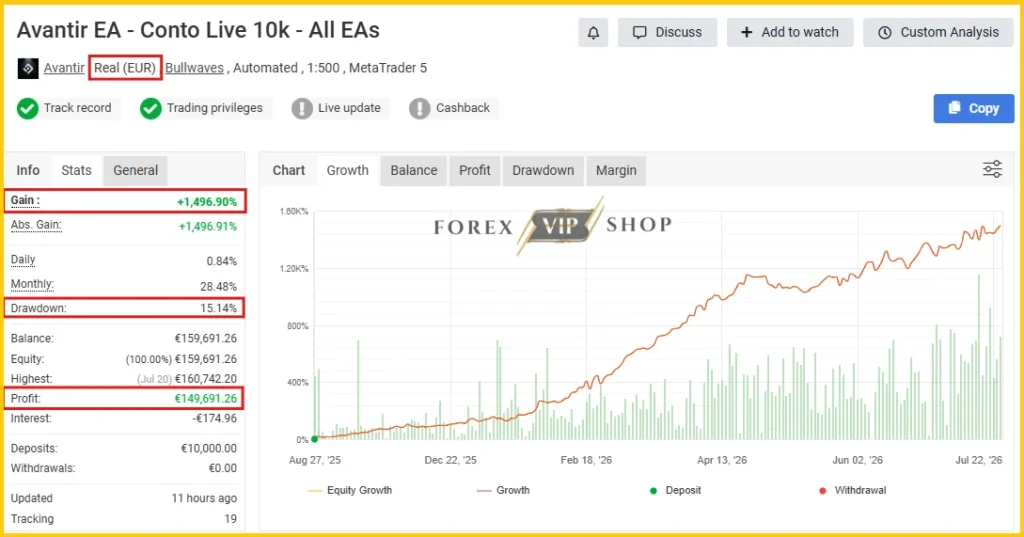Click the Abs. Gain label
The image size is (1024, 537).
[x=36, y=225]
